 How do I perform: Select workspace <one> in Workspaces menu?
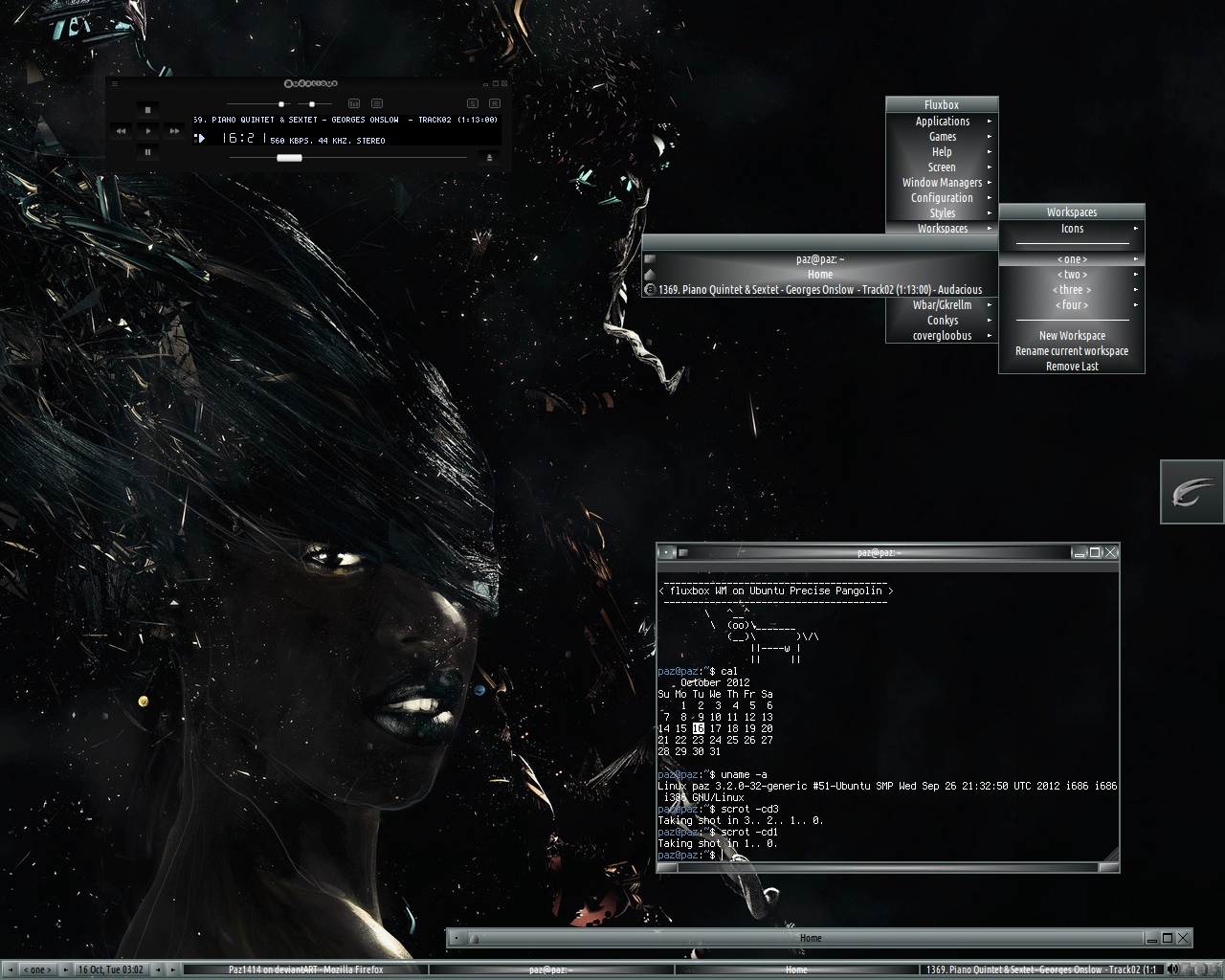[1072, 259]
